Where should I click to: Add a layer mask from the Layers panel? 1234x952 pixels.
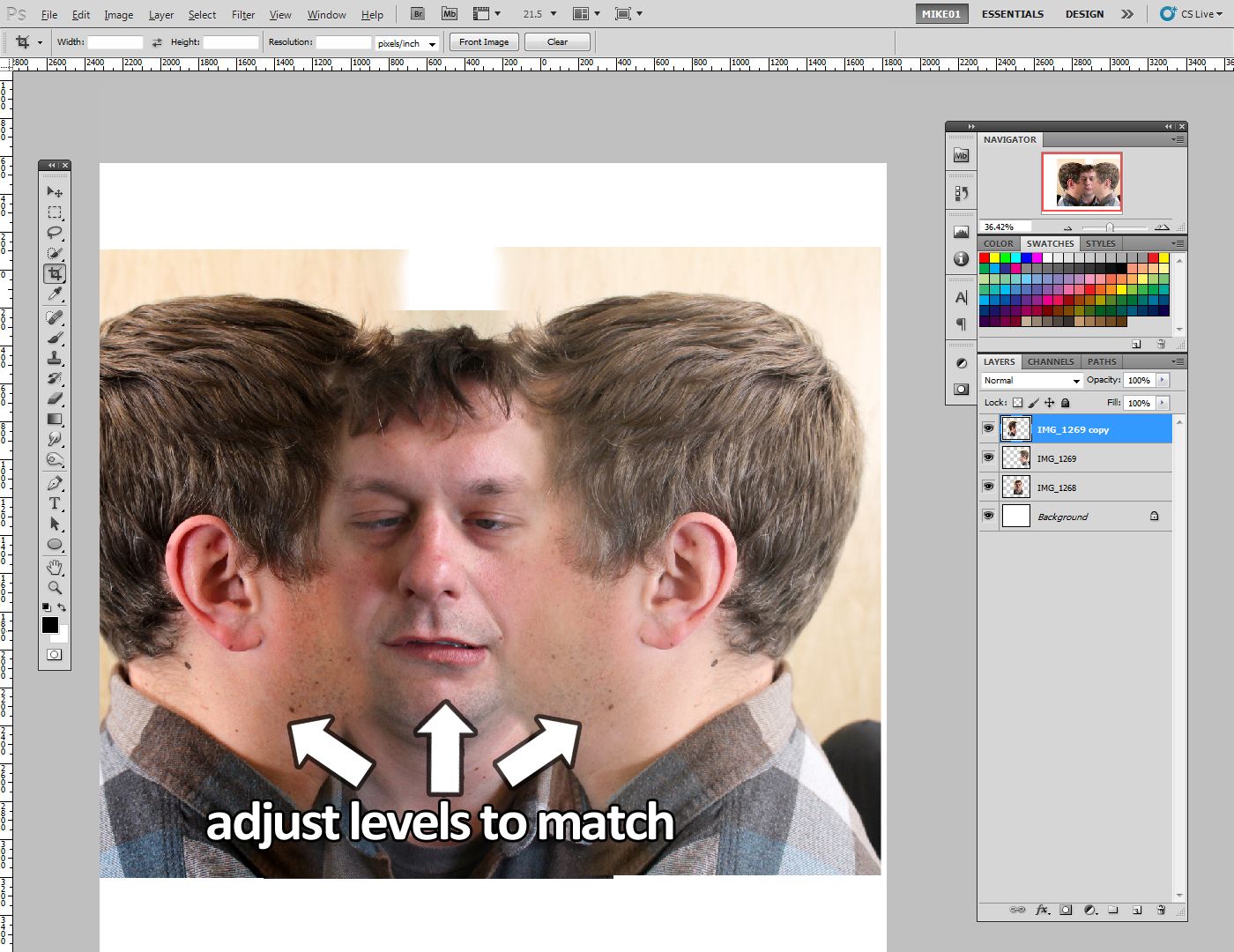(1066, 909)
